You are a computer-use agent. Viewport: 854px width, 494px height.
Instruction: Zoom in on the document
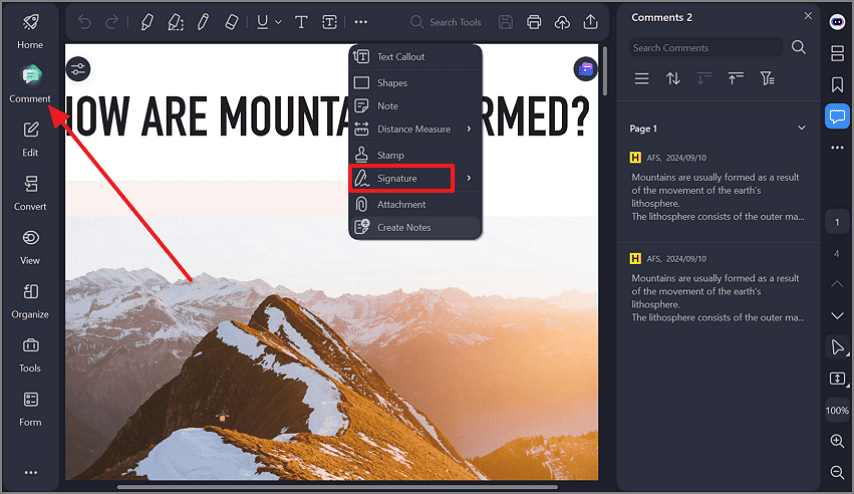[837, 441]
